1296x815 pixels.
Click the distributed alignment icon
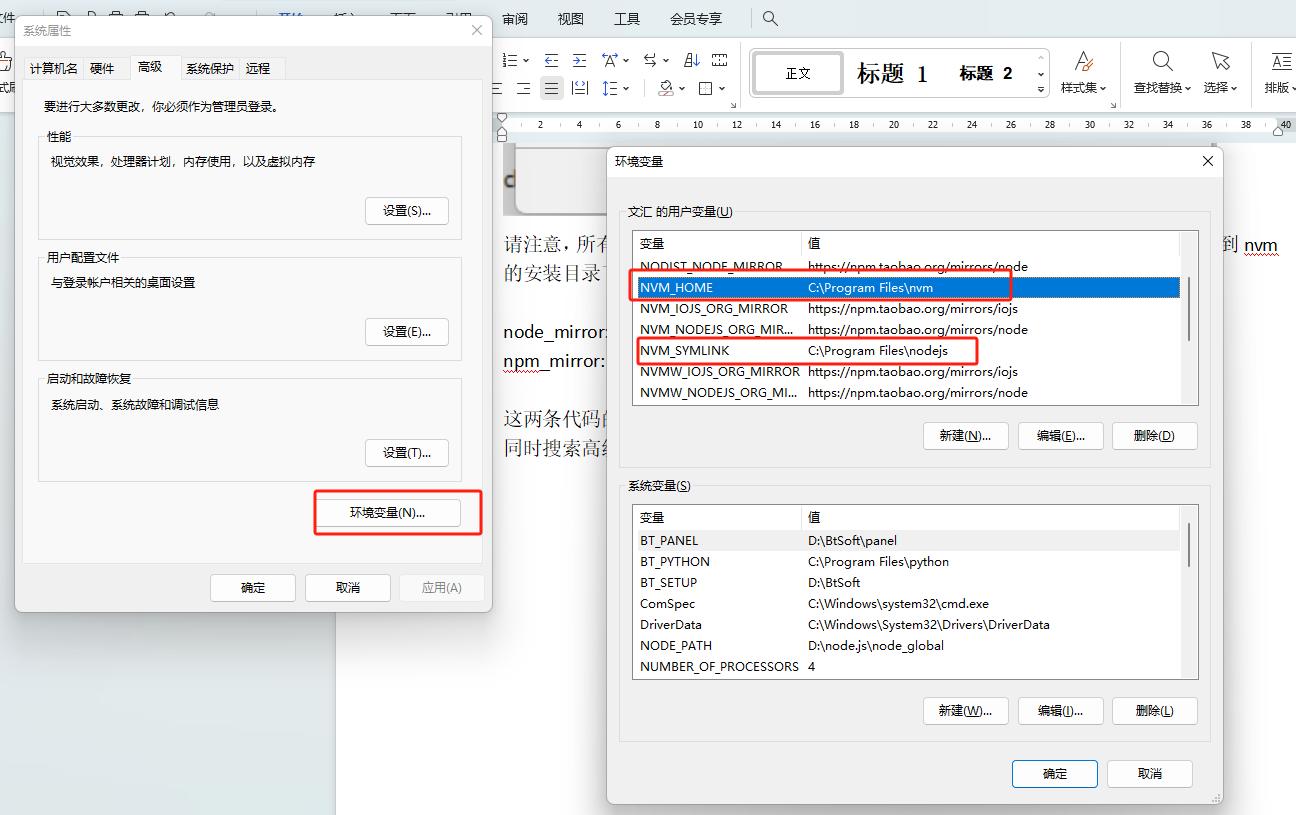580,88
